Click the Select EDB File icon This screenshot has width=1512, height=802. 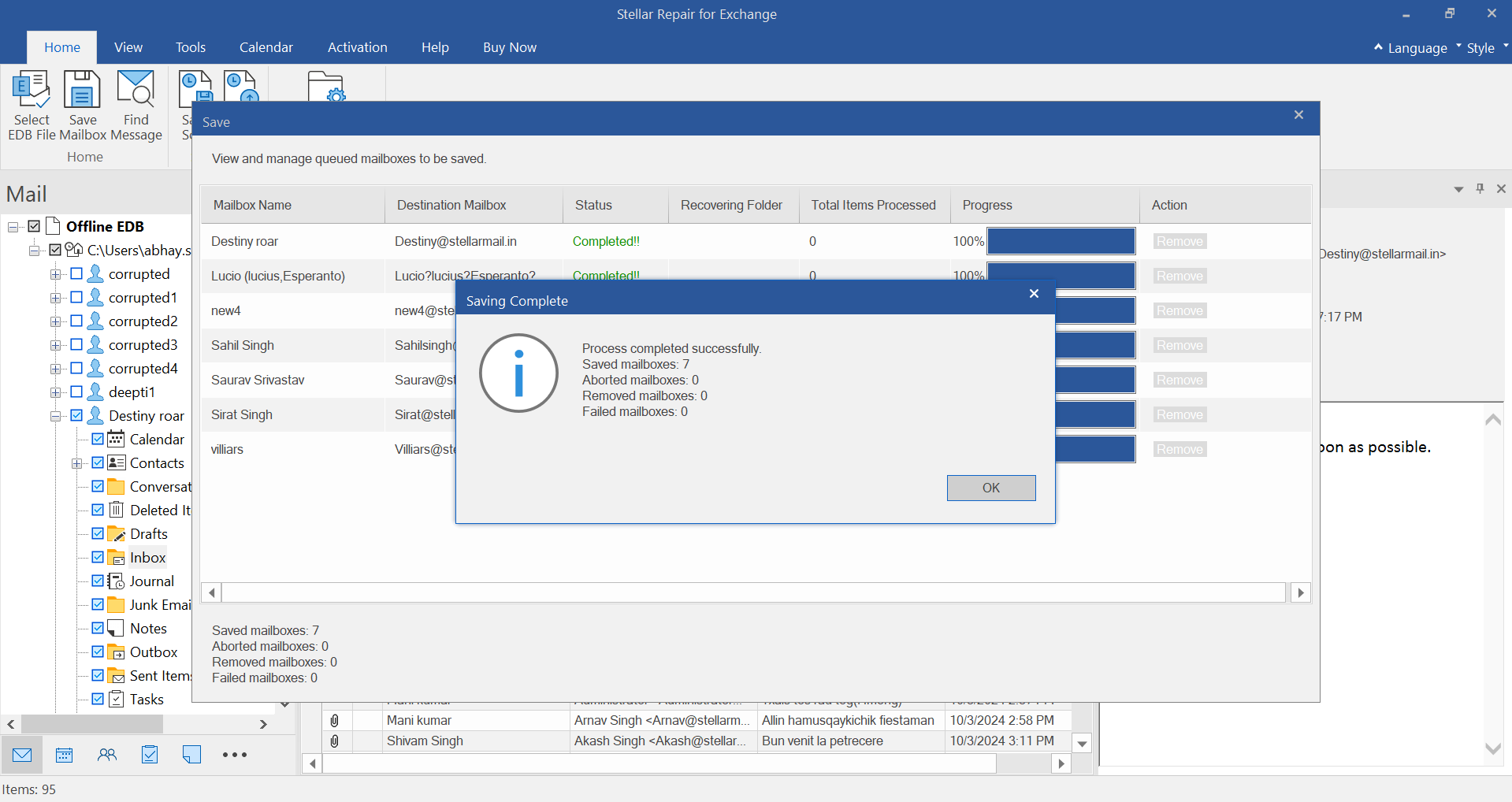pyautogui.click(x=32, y=90)
